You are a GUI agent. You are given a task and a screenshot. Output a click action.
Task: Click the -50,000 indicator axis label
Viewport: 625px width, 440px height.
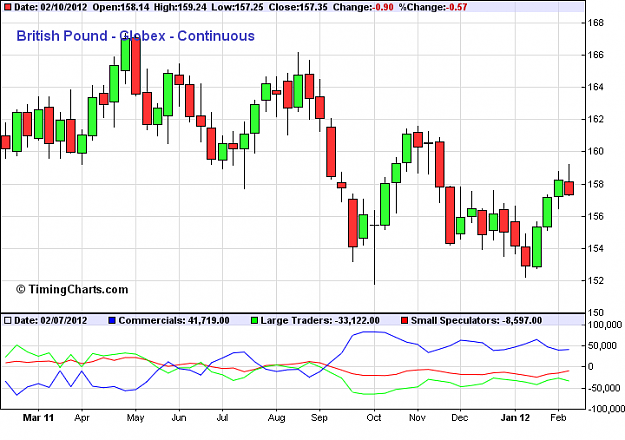pos(603,388)
